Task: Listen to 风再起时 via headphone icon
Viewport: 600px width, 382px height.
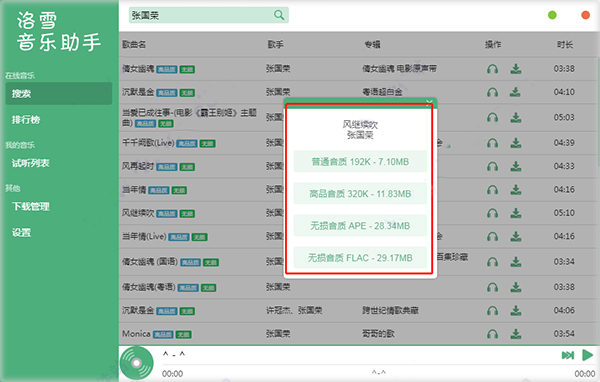Action: pyautogui.click(x=492, y=167)
